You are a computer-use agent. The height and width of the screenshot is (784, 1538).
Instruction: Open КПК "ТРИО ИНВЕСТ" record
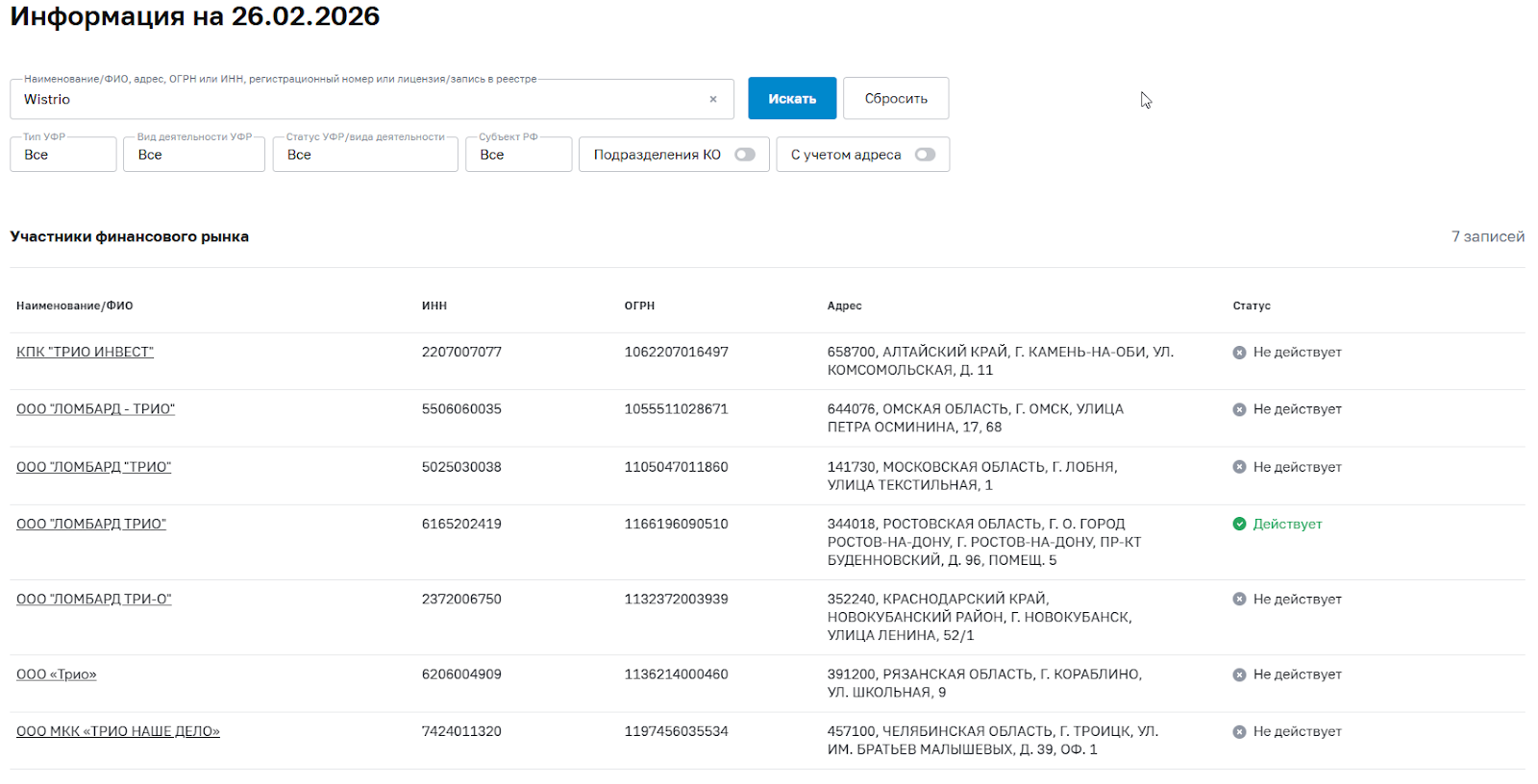point(85,353)
